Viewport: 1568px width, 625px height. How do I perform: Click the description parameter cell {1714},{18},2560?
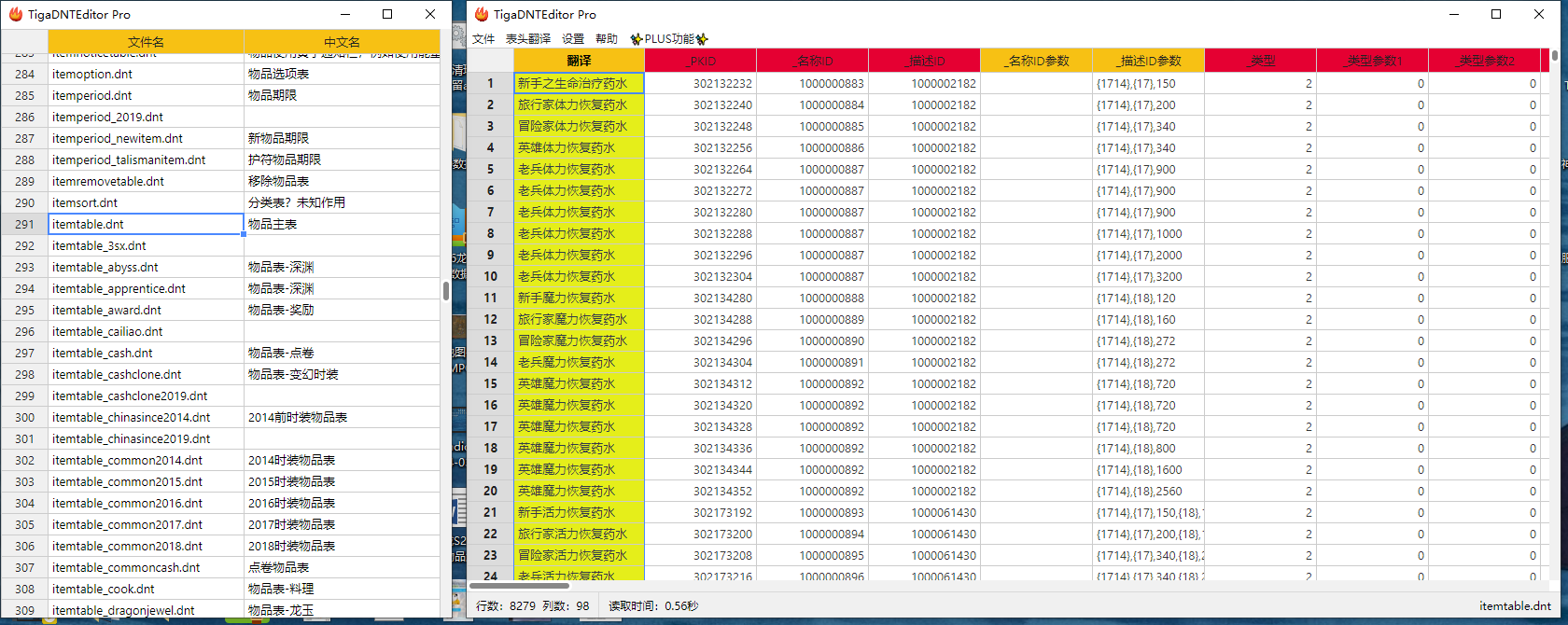pos(1148,491)
